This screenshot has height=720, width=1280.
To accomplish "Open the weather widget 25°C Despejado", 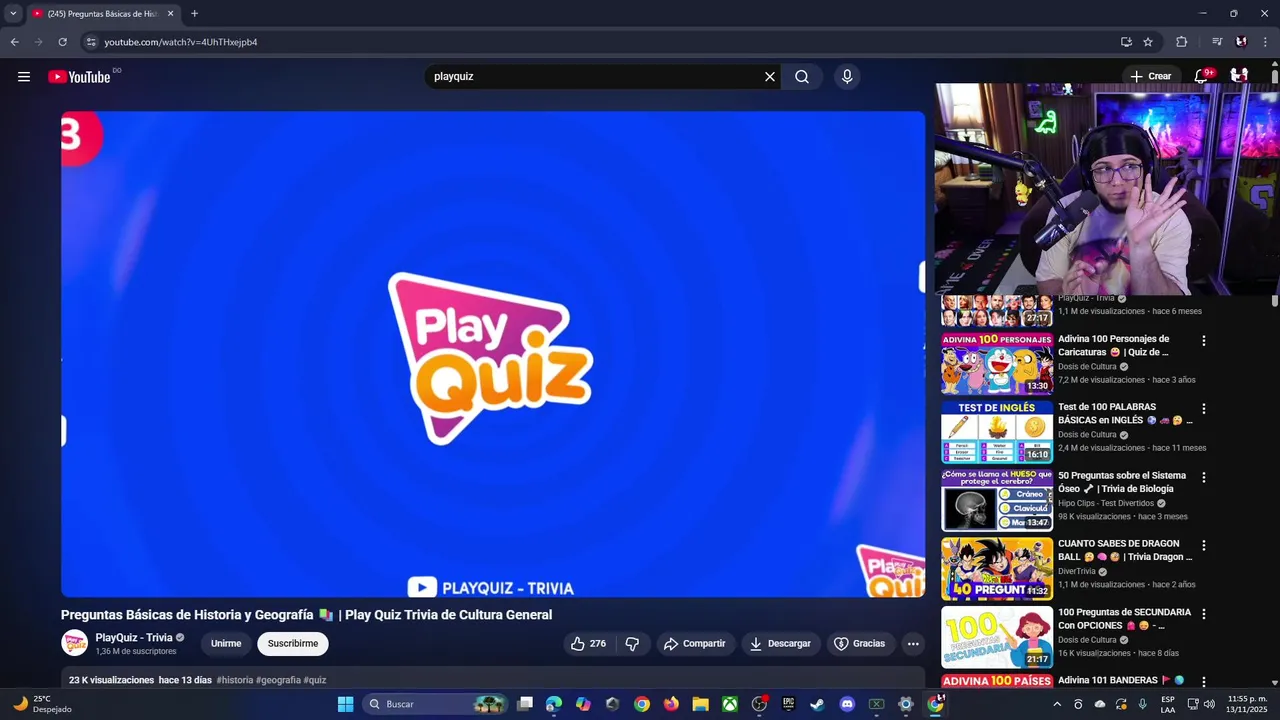I will pos(40,704).
